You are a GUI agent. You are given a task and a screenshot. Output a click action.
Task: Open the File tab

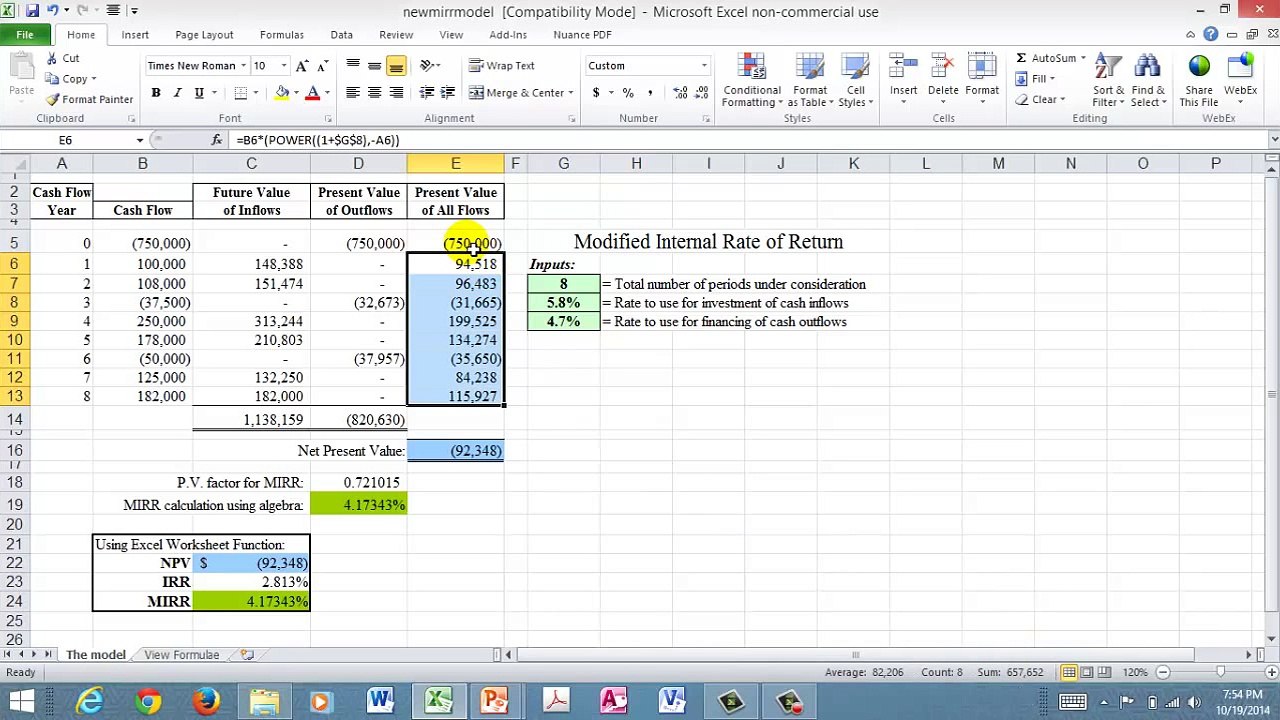tap(25, 35)
